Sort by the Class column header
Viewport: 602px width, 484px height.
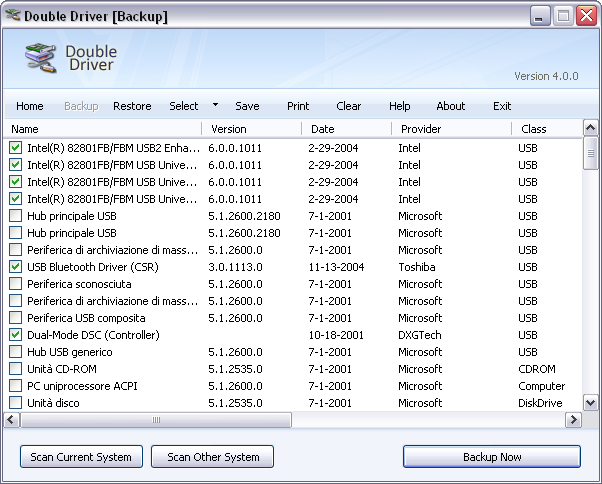(x=547, y=129)
